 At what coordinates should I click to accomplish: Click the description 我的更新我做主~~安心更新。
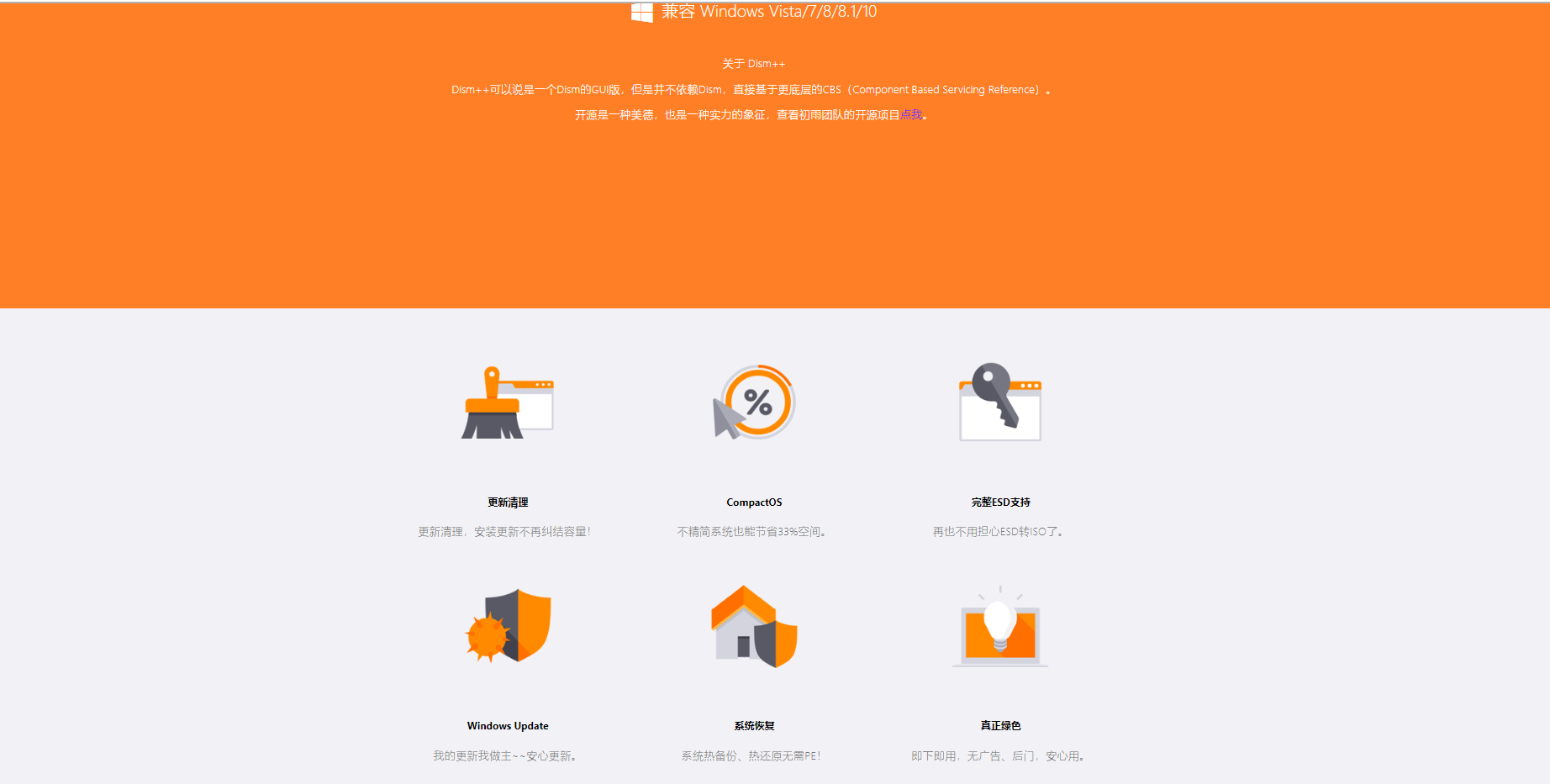(x=505, y=756)
